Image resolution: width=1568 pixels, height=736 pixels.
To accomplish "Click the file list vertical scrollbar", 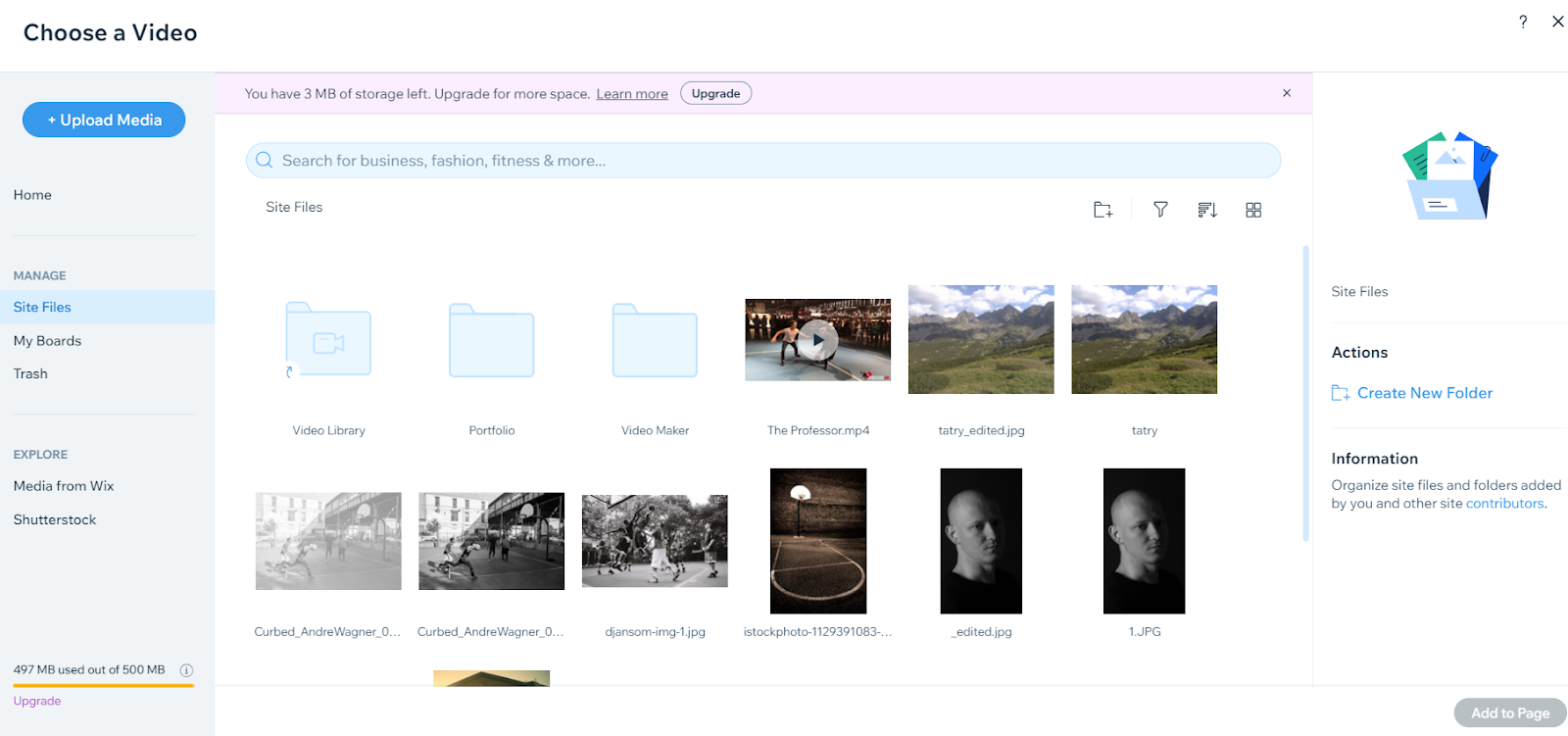I will 1305,392.
